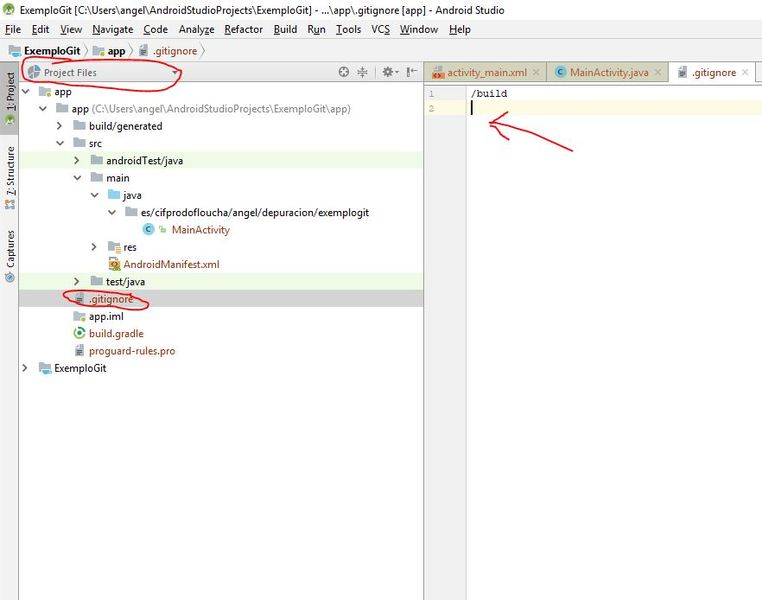762x600 pixels.
Task: Toggle the 1: Project tool window
Action: [10, 99]
